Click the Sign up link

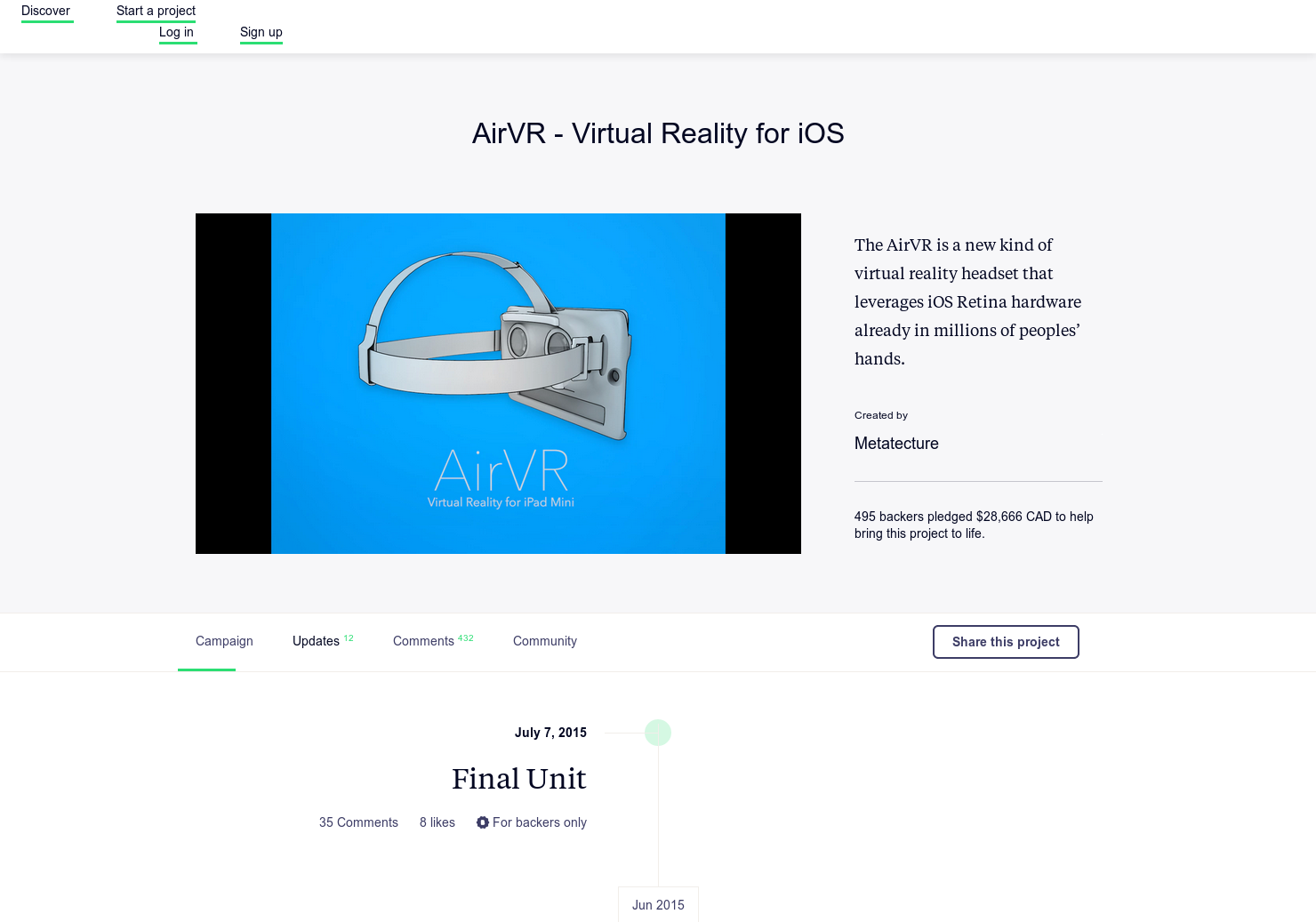tap(261, 32)
